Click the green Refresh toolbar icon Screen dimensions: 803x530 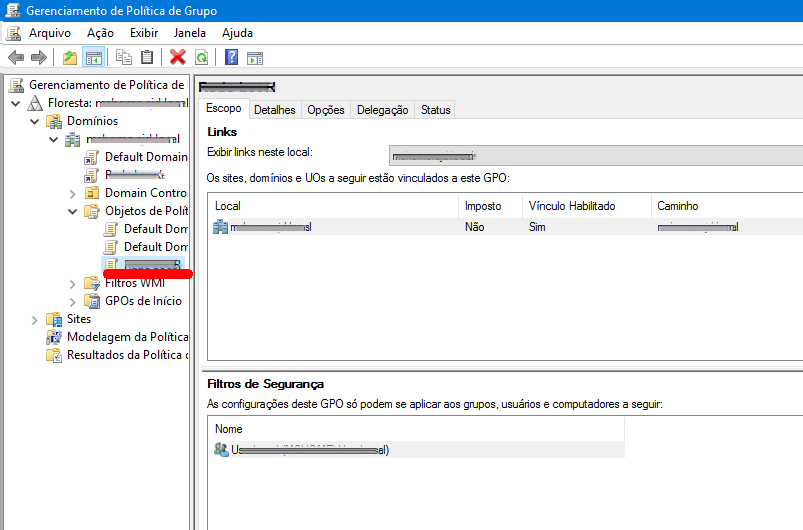pos(201,57)
